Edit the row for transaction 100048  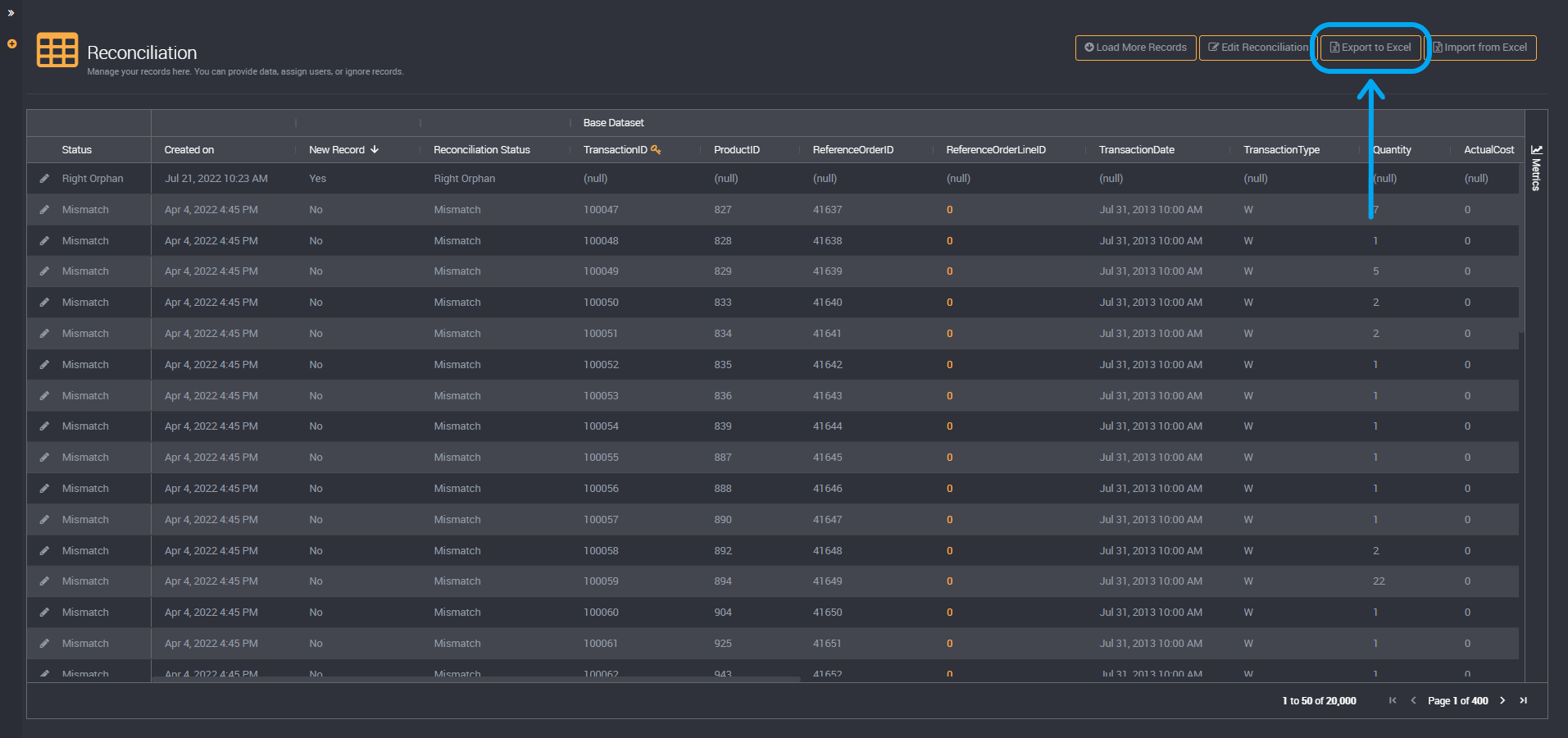point(44,241)
